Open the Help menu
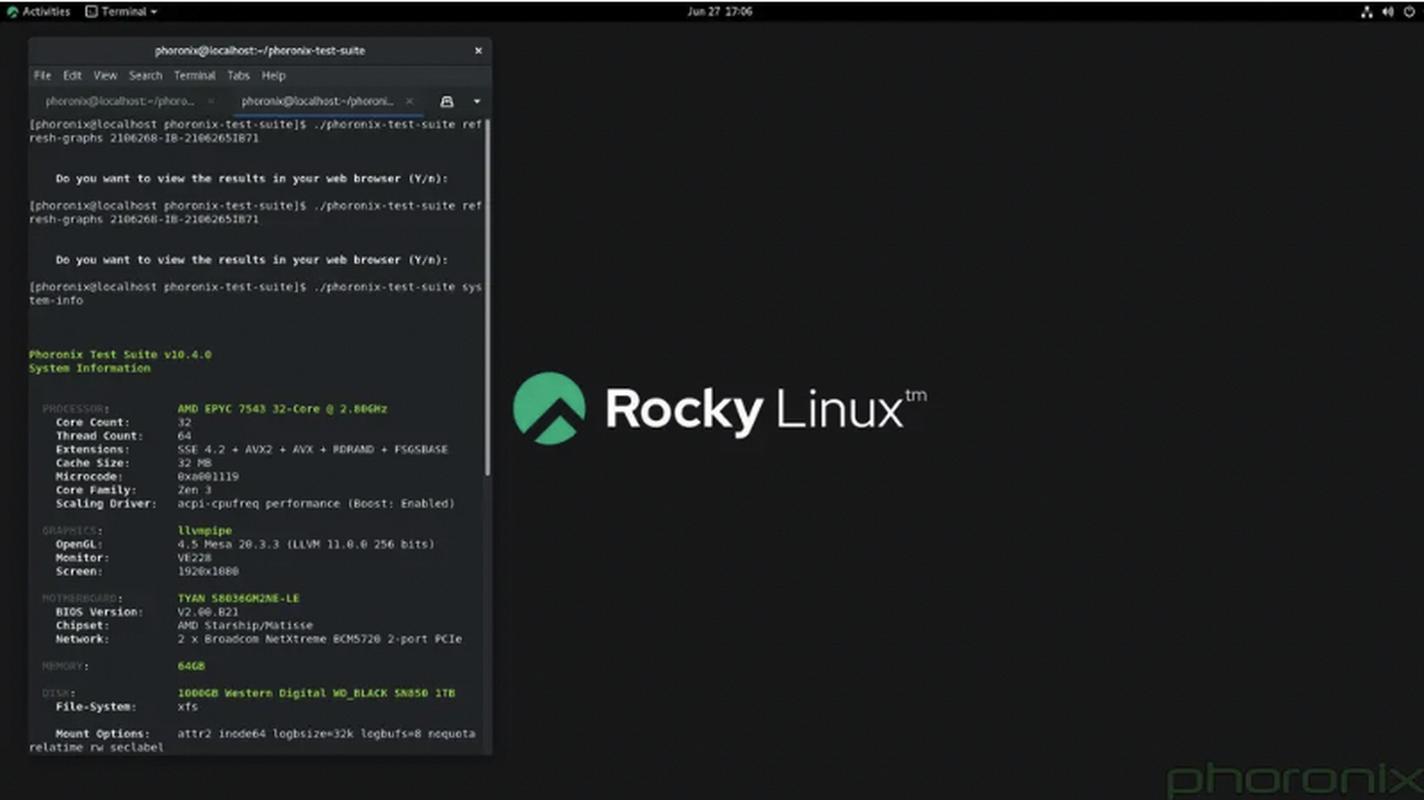 [273, 75]
